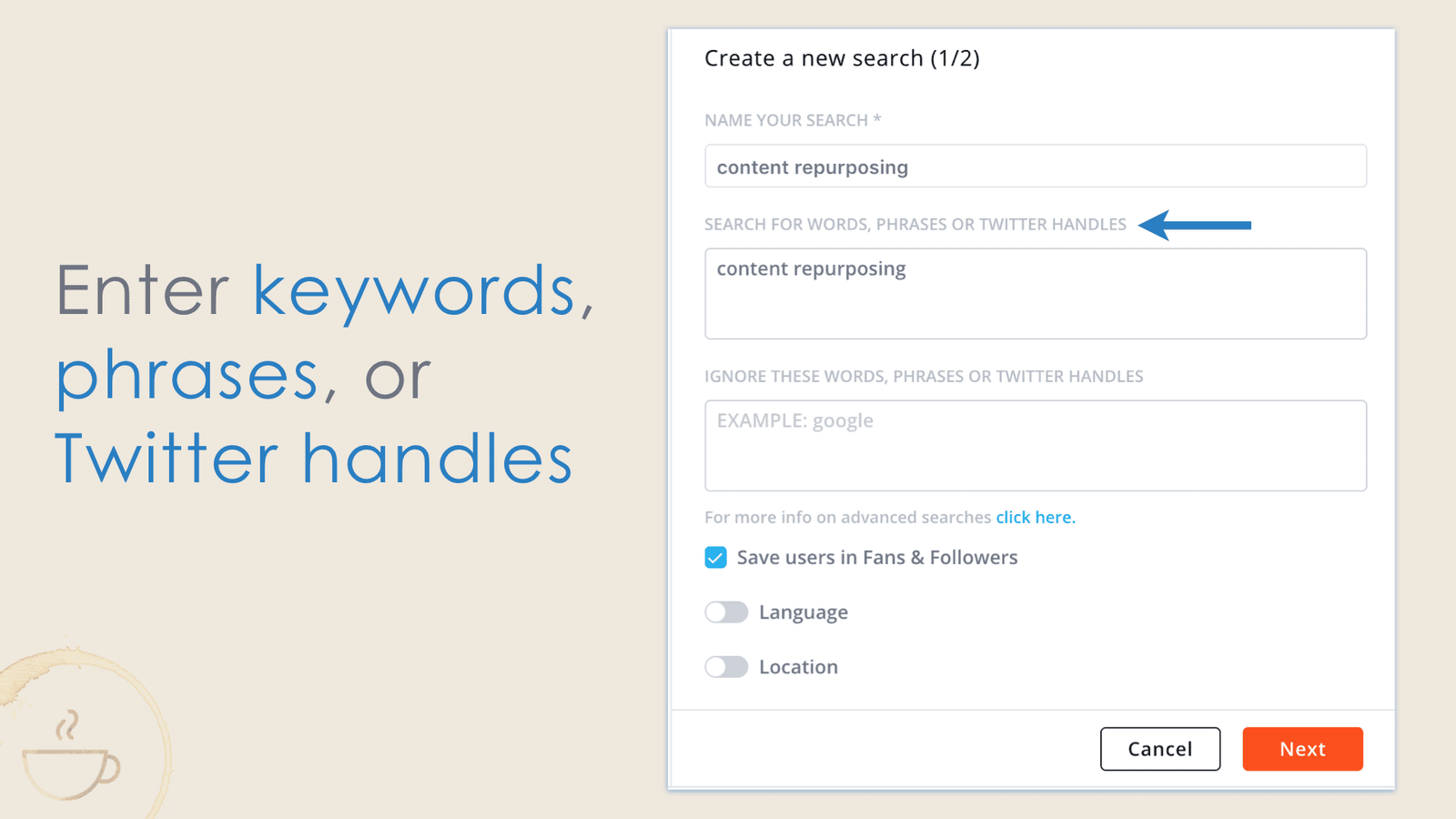Click the EXAMPLE: google placeholder text
This screenshot has height=819, width=1456.
[794, 420]
